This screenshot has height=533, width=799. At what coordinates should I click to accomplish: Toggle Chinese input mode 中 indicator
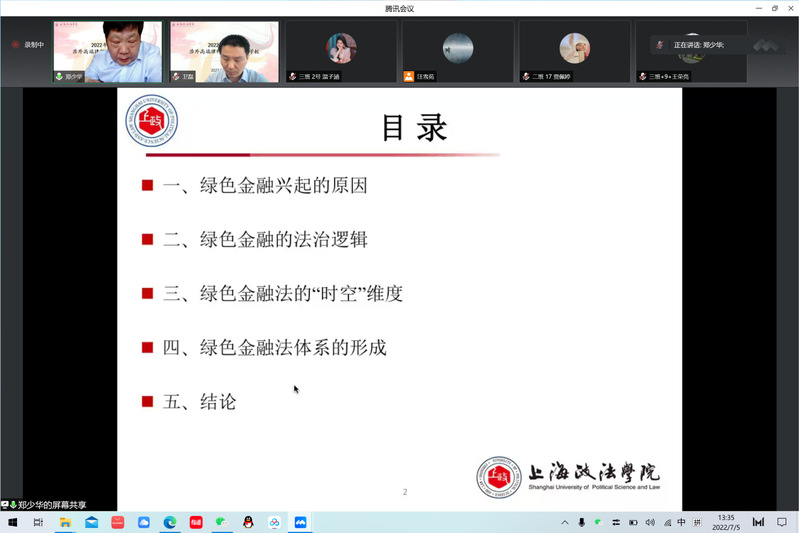pyautogui.click(x=681, y=522)
